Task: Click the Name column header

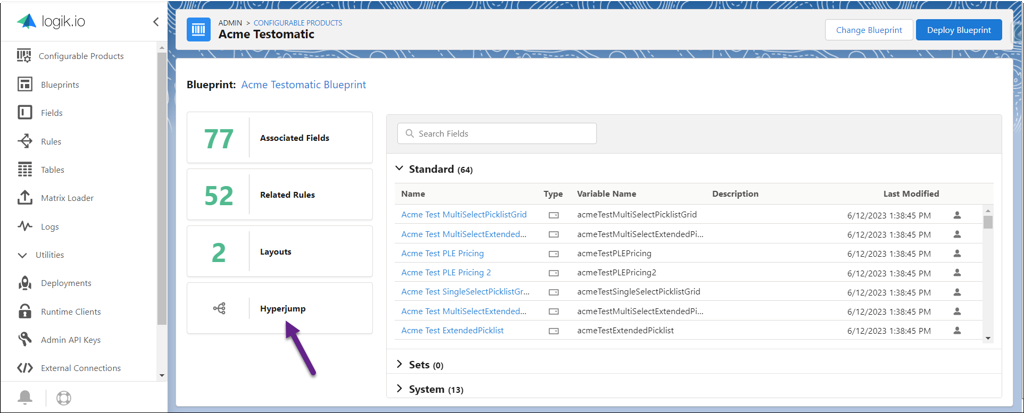Action: tap(413, 194)
